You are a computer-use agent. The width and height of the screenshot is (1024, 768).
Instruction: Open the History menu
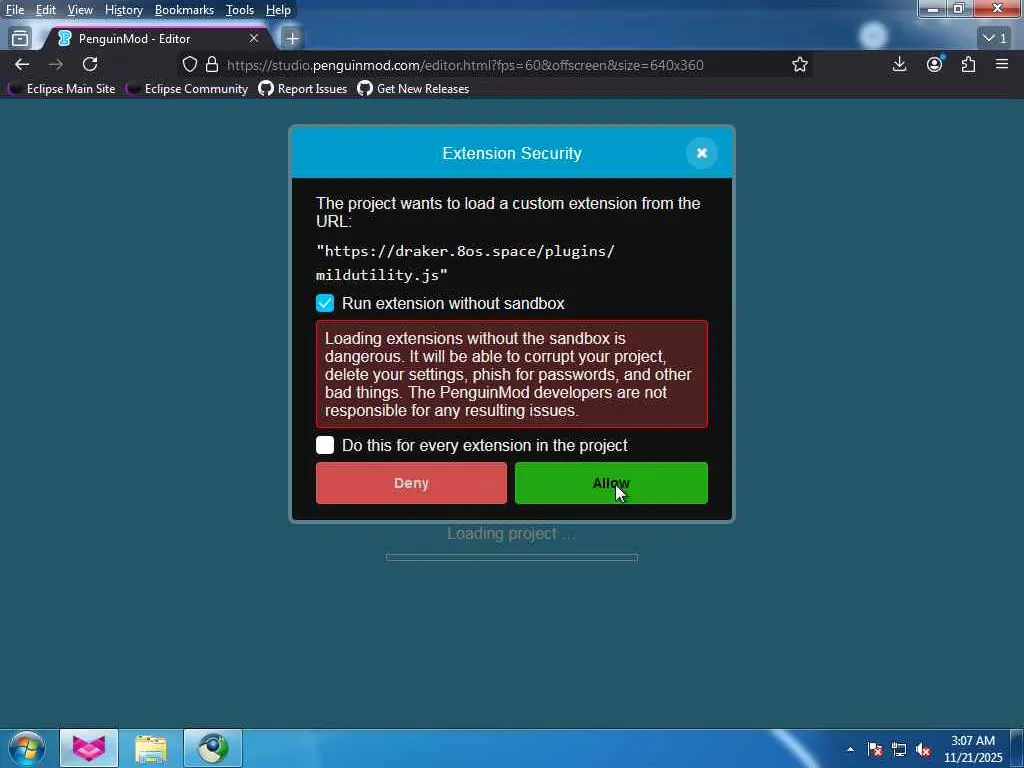point(124,10)
